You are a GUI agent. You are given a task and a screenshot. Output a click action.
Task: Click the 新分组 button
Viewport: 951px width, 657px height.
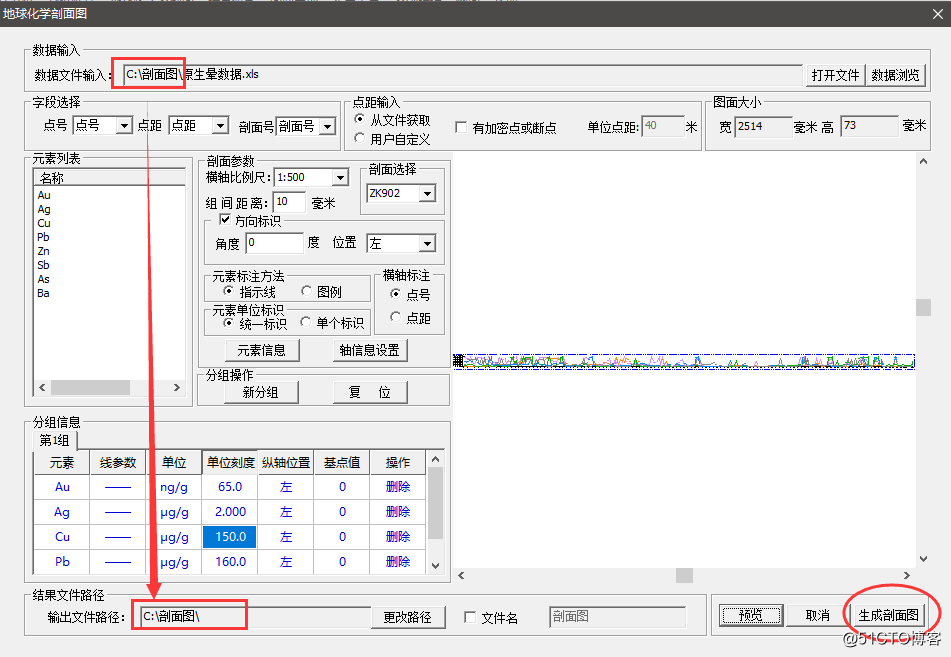[261, 393]
